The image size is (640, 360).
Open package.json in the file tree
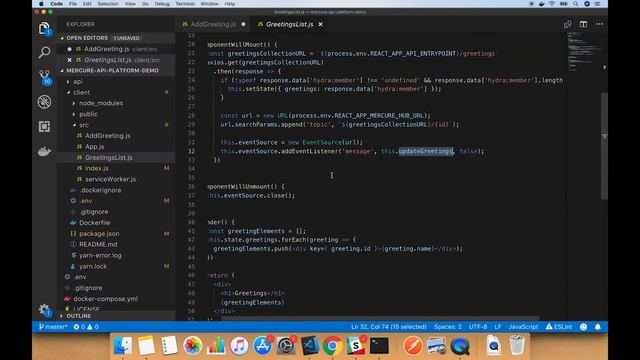tap(99, 234)
